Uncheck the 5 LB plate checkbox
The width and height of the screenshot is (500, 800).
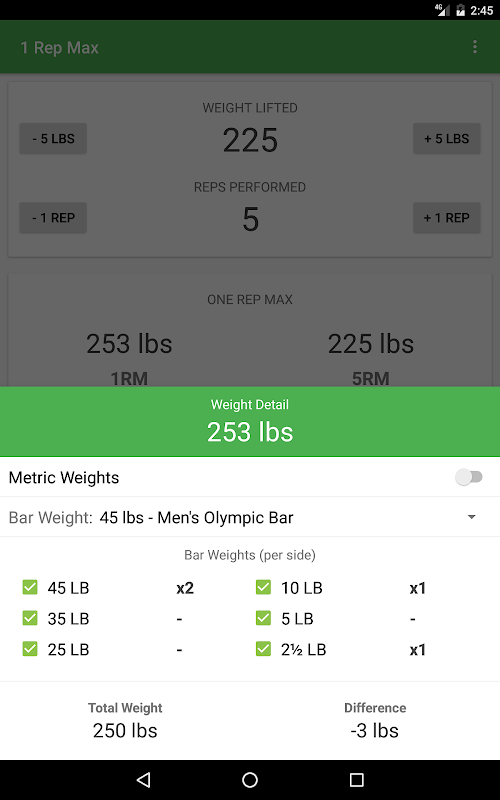(263, 618)
